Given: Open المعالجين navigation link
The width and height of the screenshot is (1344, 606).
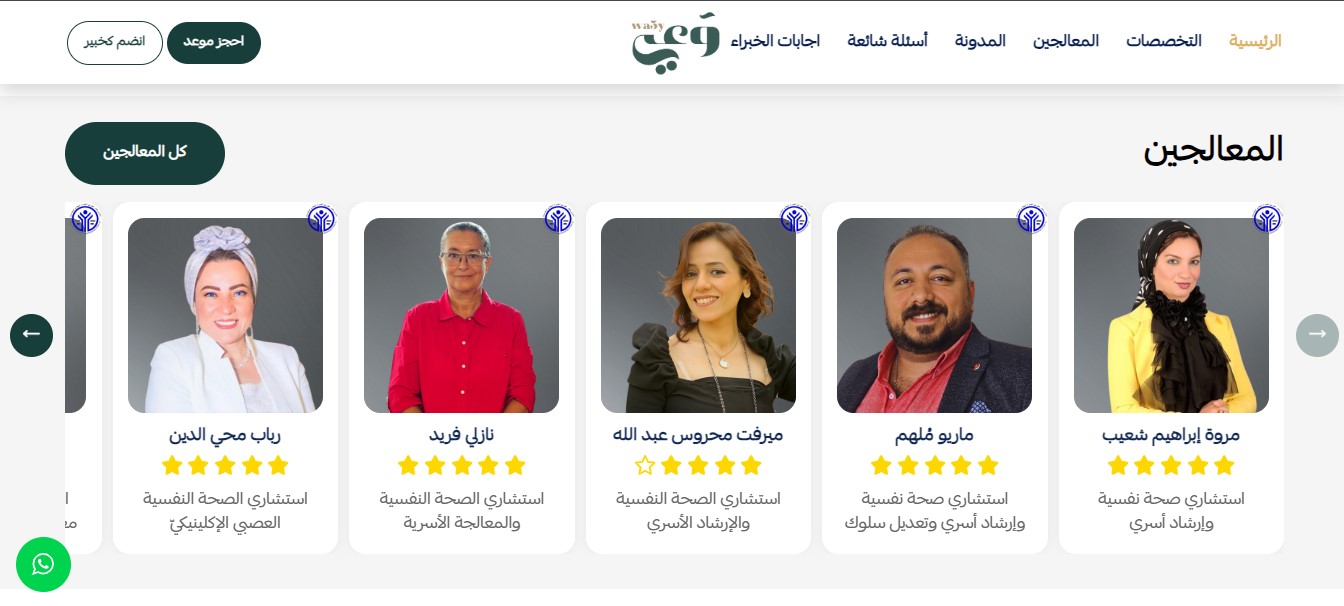Looking at the screenshot, I should [x=1066, y=41].
